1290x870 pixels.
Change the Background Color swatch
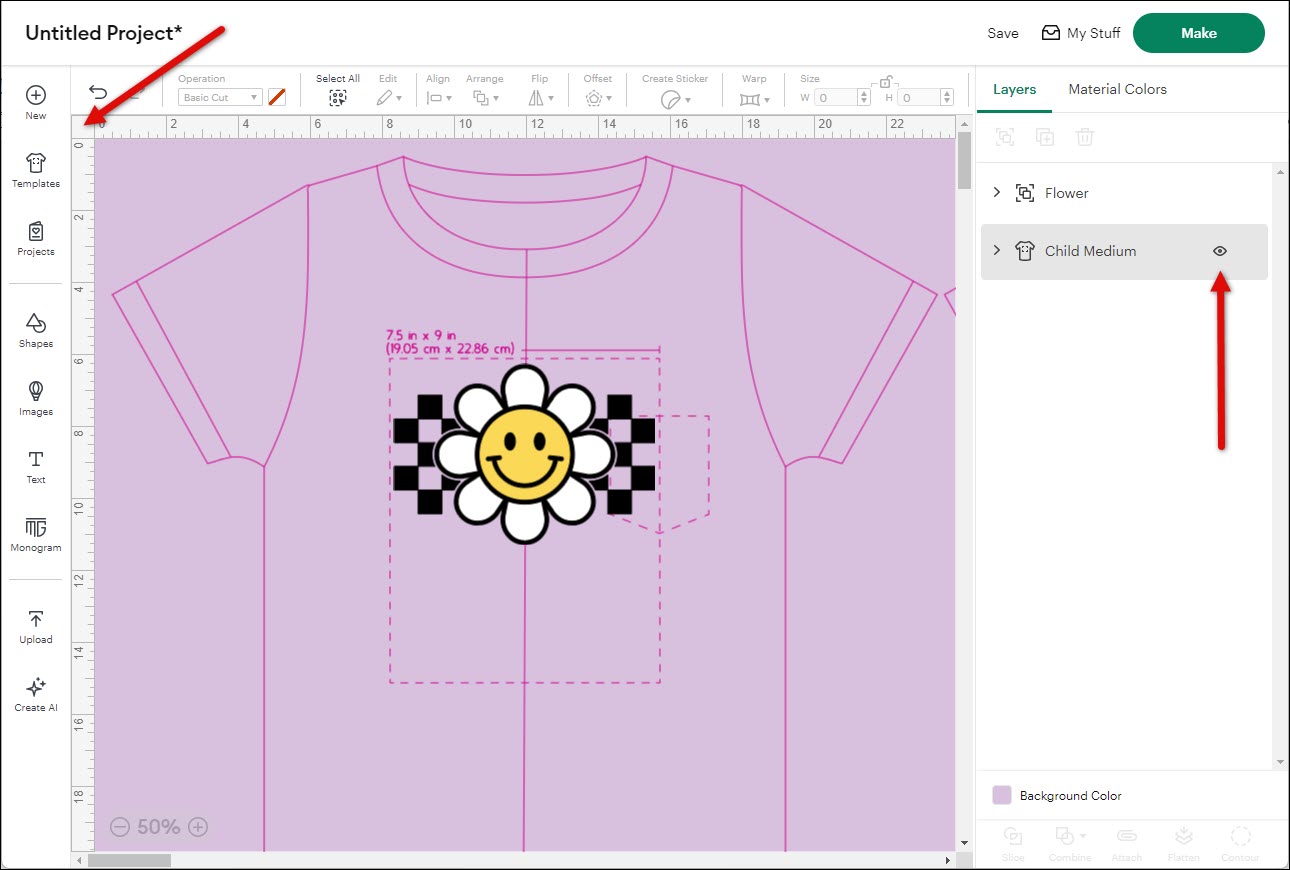pos(1001,794)
